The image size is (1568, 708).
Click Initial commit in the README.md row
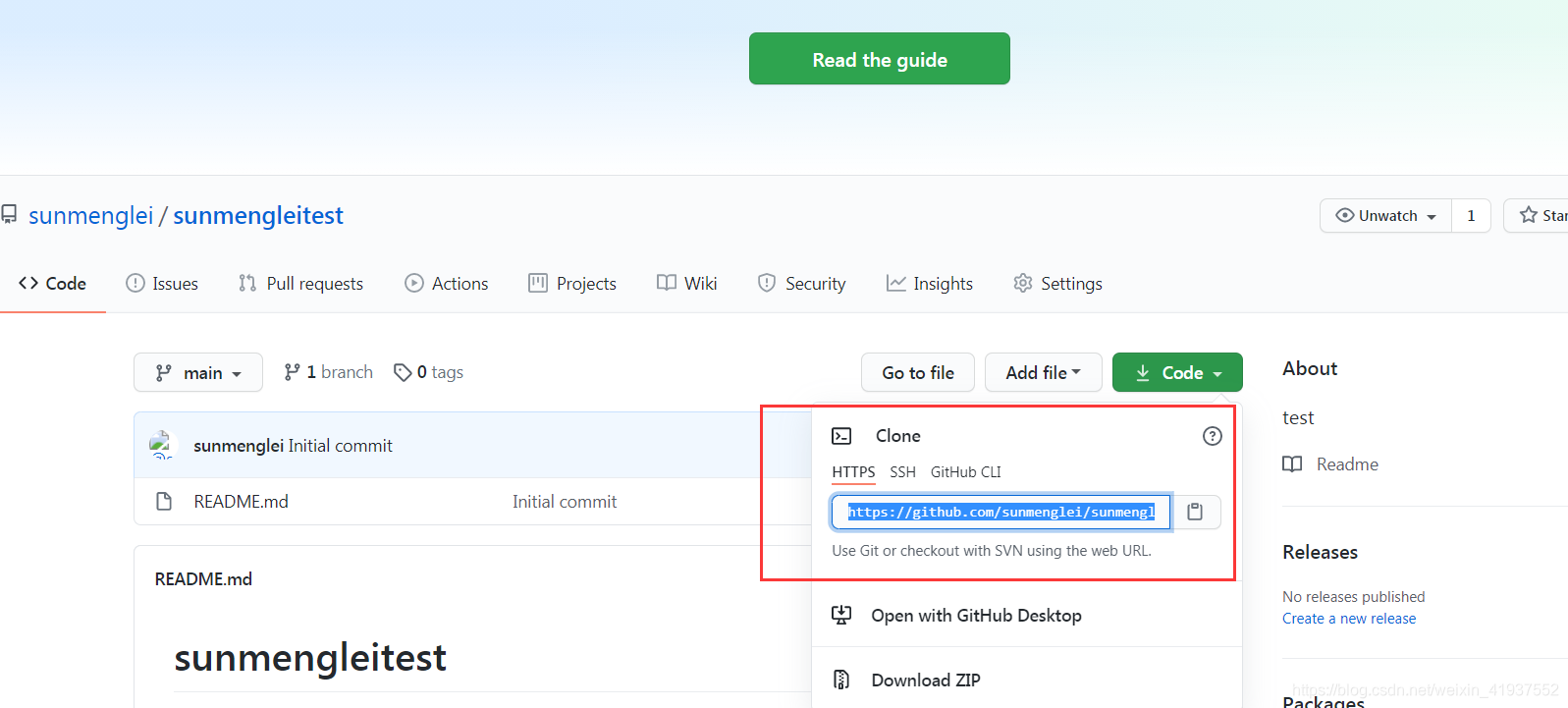[x=565, y=502]
